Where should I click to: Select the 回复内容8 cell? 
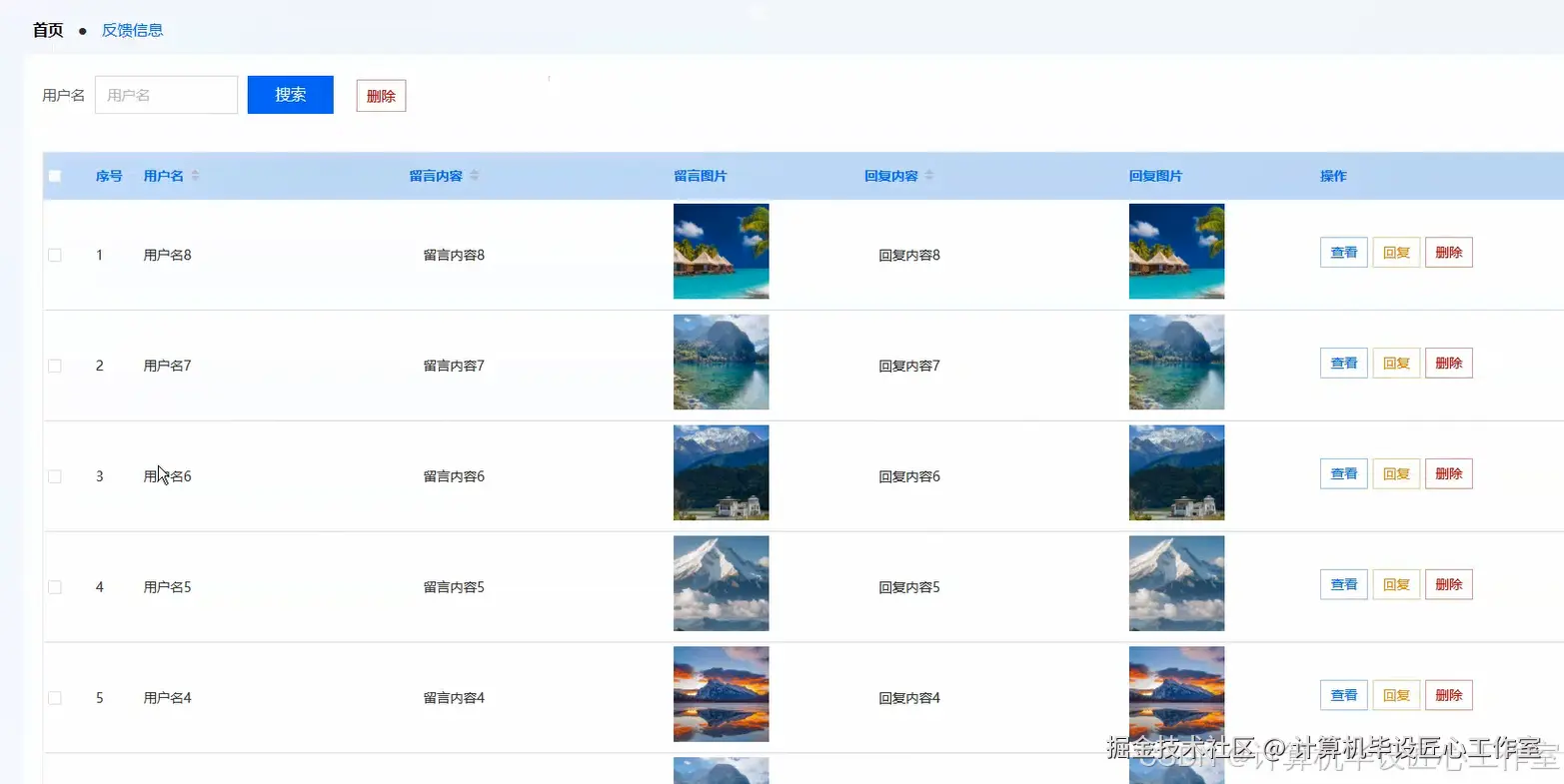pyautogui.click(x=909, y=255)
